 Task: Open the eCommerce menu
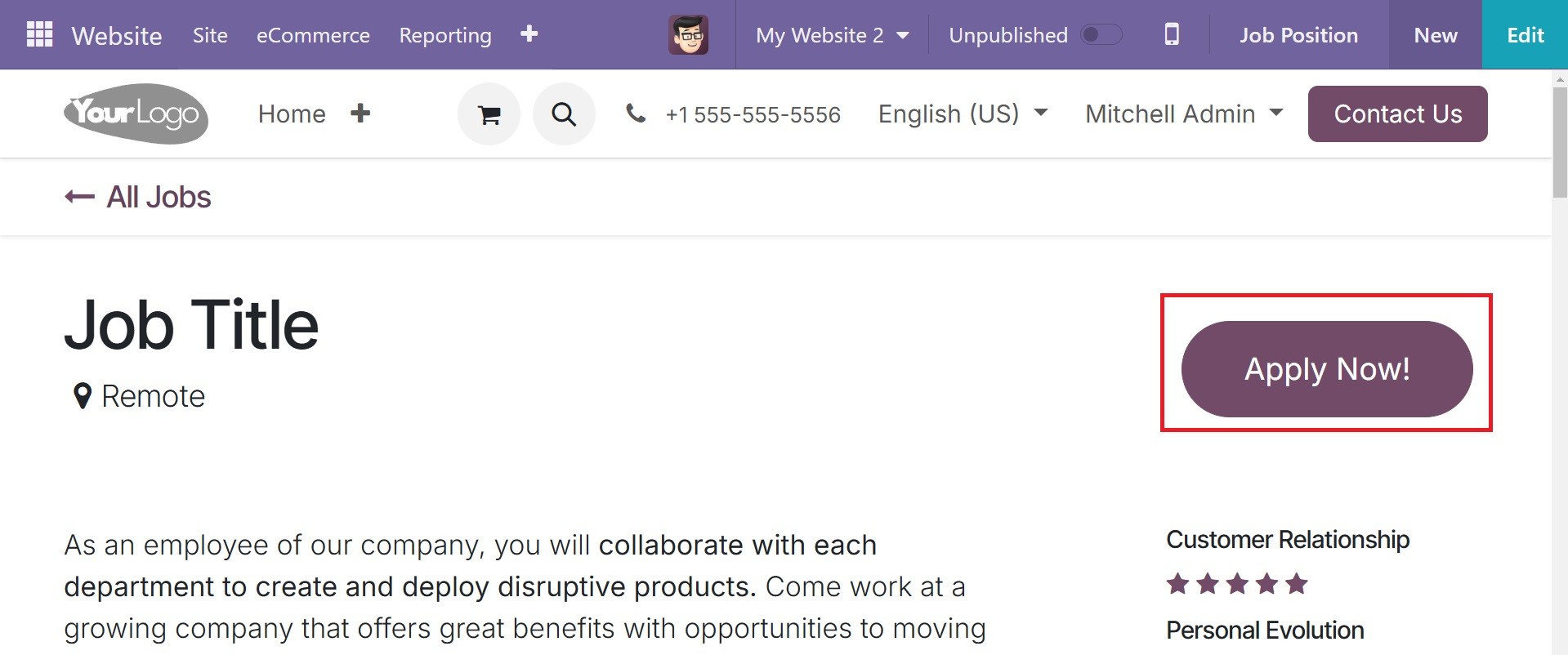pos(313,35)
